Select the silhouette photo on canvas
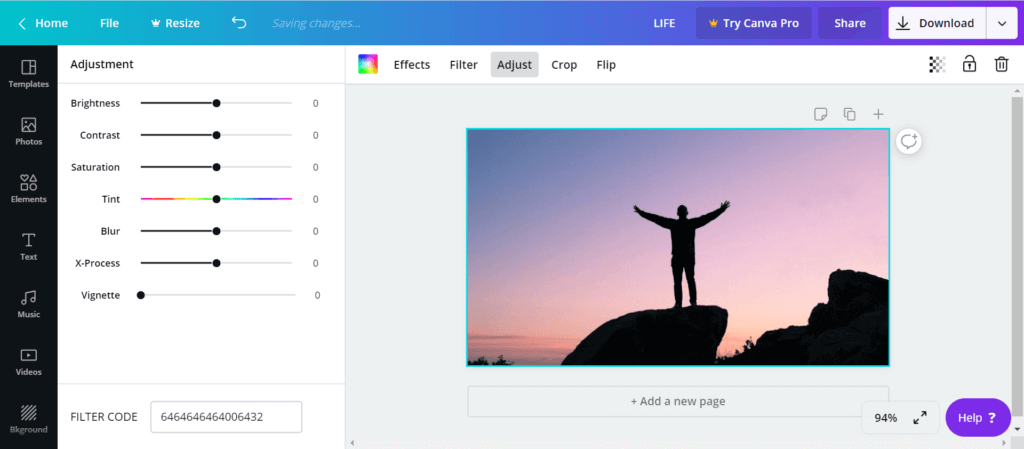The width and height of the screenshot is (1024, 449). tap(678, 247)
